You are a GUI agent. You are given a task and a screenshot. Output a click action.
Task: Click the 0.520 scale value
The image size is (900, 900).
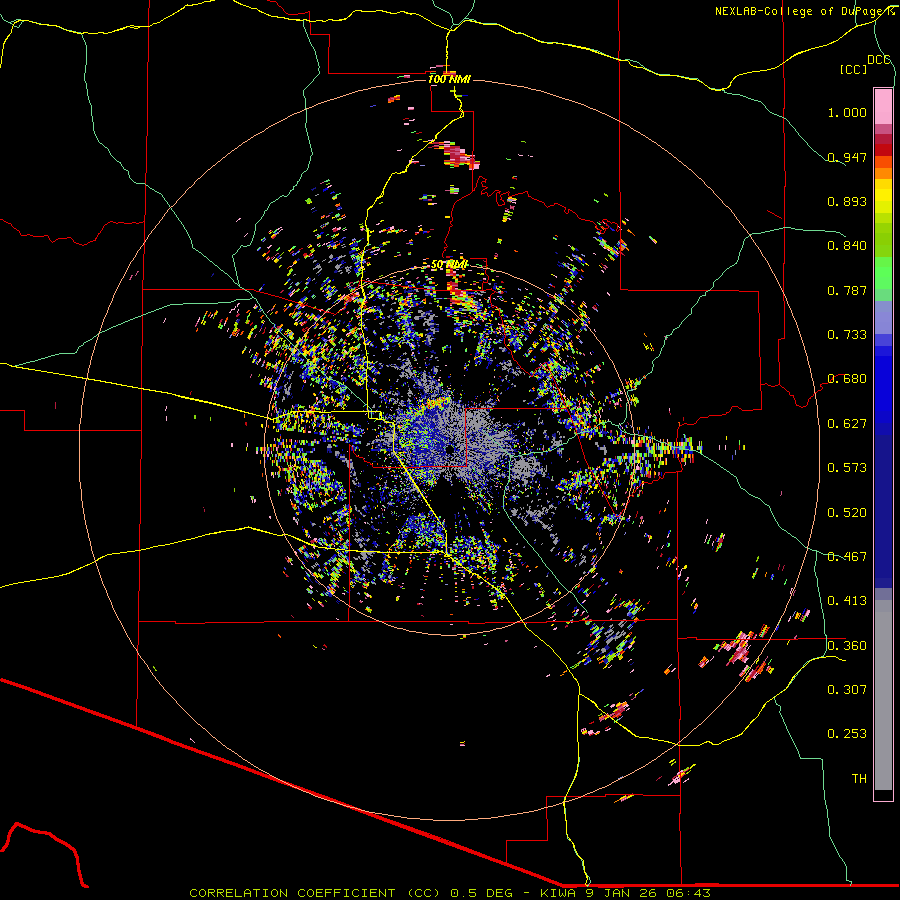(847, 513)
